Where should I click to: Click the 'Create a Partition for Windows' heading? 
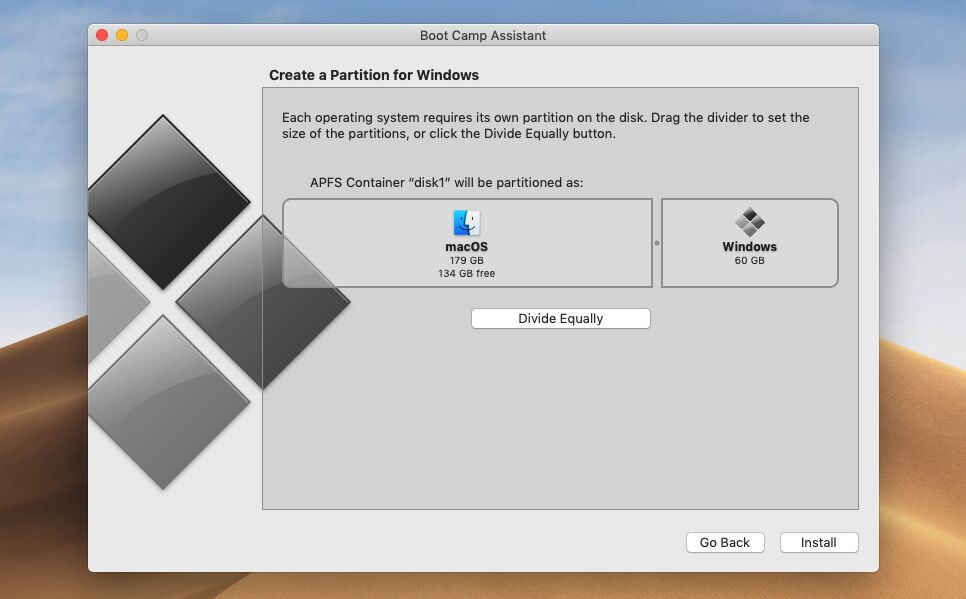[374, 75]
